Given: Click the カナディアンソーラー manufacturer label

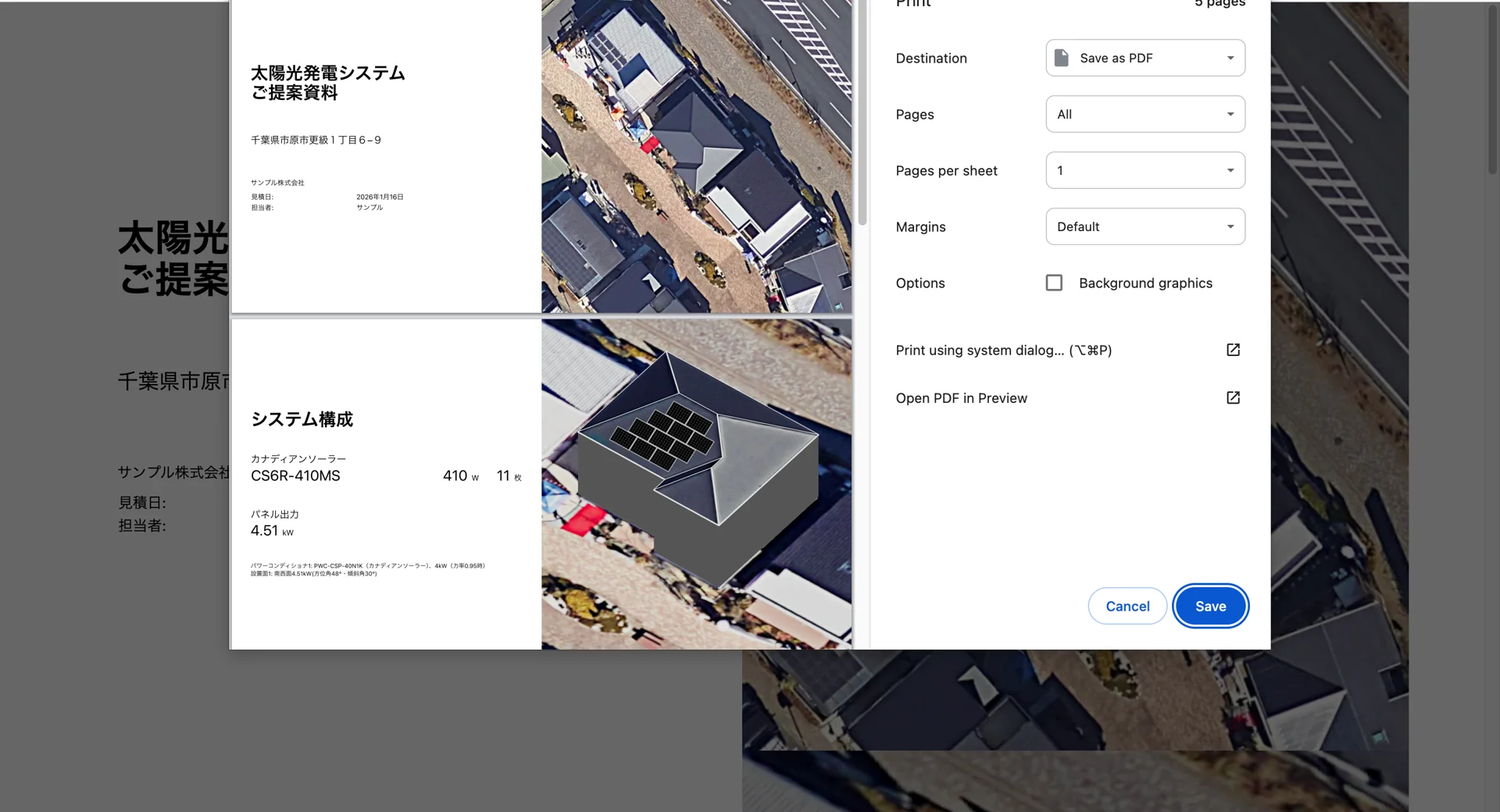Looking at the screenshot, I should click(298, 458).
